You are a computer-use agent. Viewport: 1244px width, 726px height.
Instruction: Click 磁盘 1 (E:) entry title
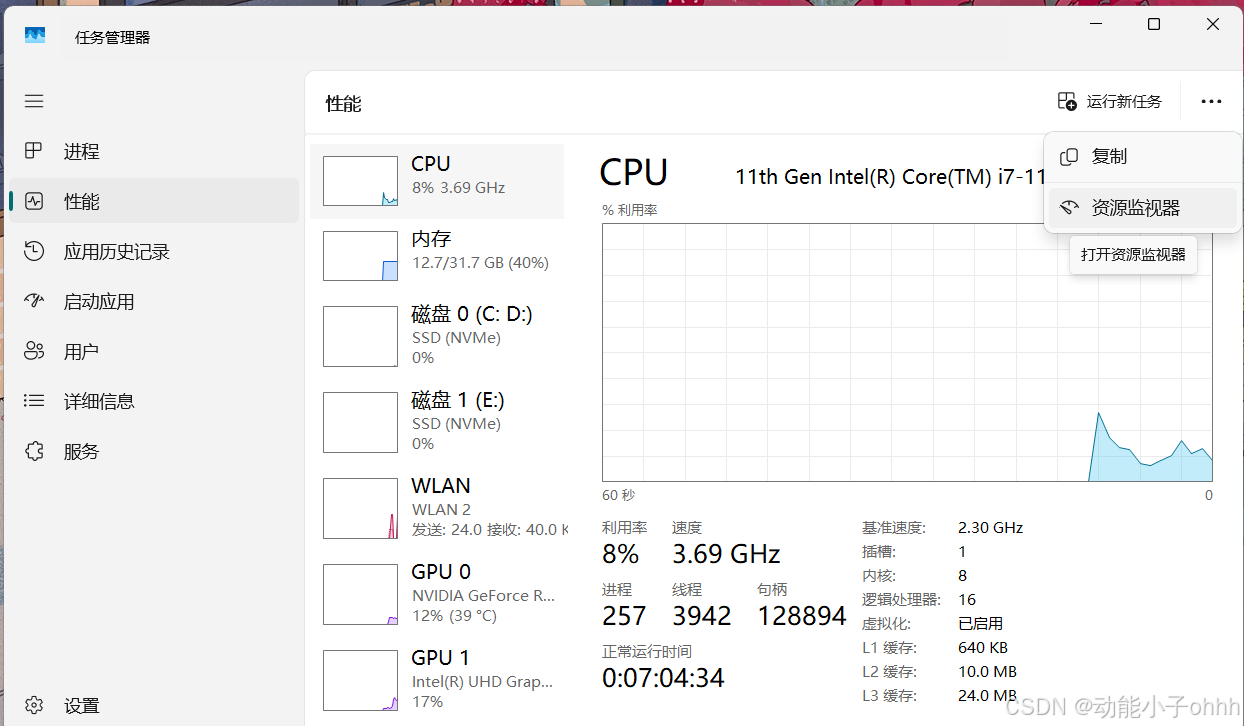(458, 400)
